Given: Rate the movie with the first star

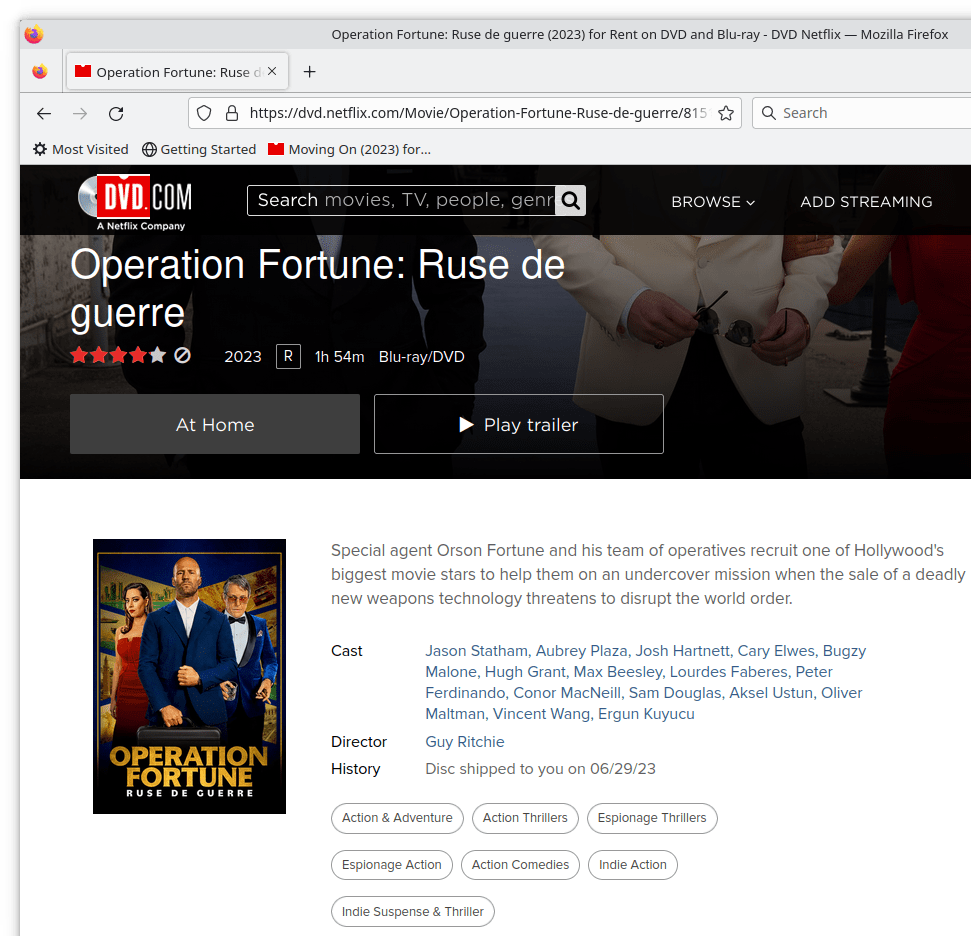Looking at the screenshot, I should [x=79, y=355].
